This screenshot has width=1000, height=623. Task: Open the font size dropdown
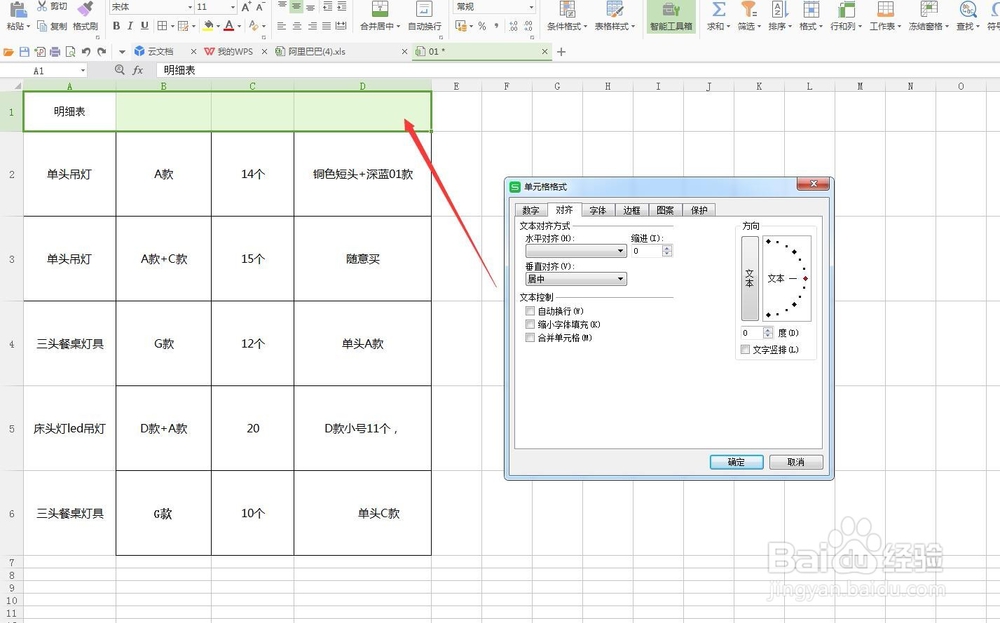pos(232,9)
